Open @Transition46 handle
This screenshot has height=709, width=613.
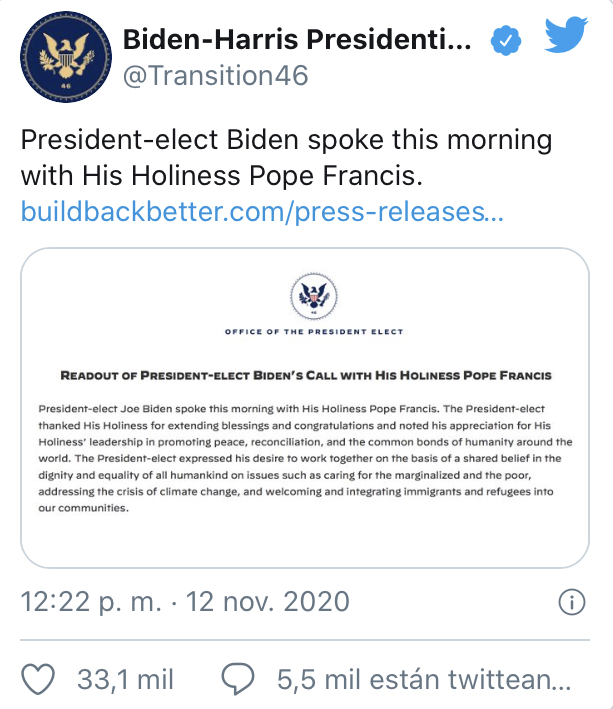pyautogui.click(x=216, y=76)
